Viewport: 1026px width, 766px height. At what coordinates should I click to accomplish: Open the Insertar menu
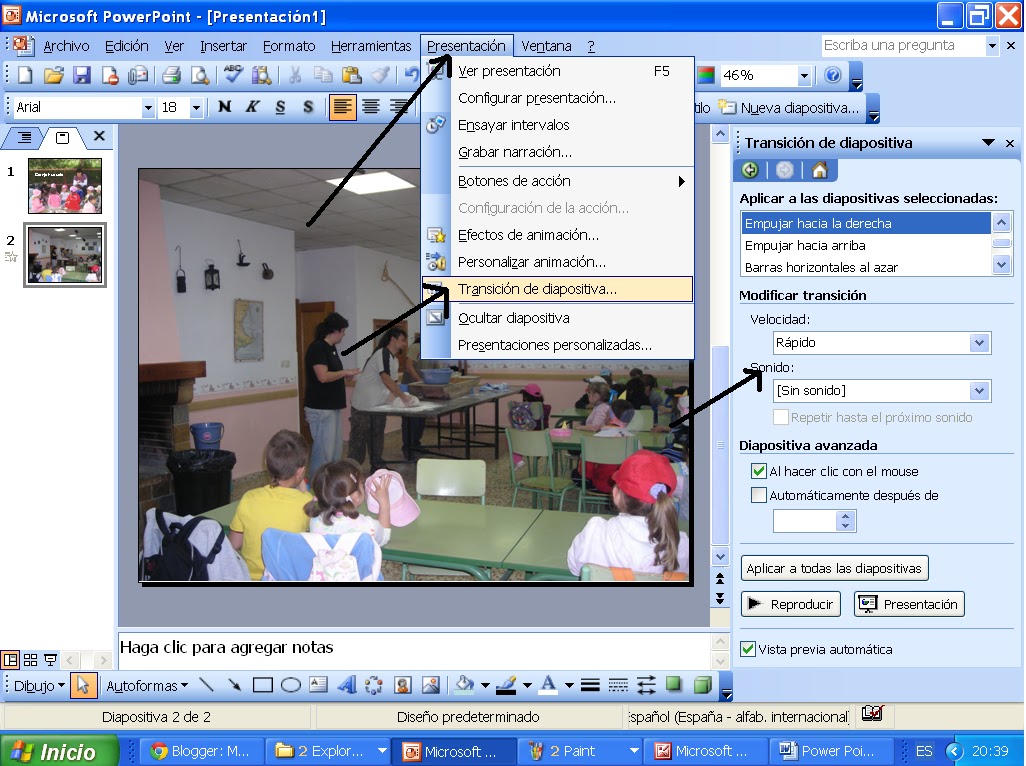pyautogui.click(x=223, y=46)
